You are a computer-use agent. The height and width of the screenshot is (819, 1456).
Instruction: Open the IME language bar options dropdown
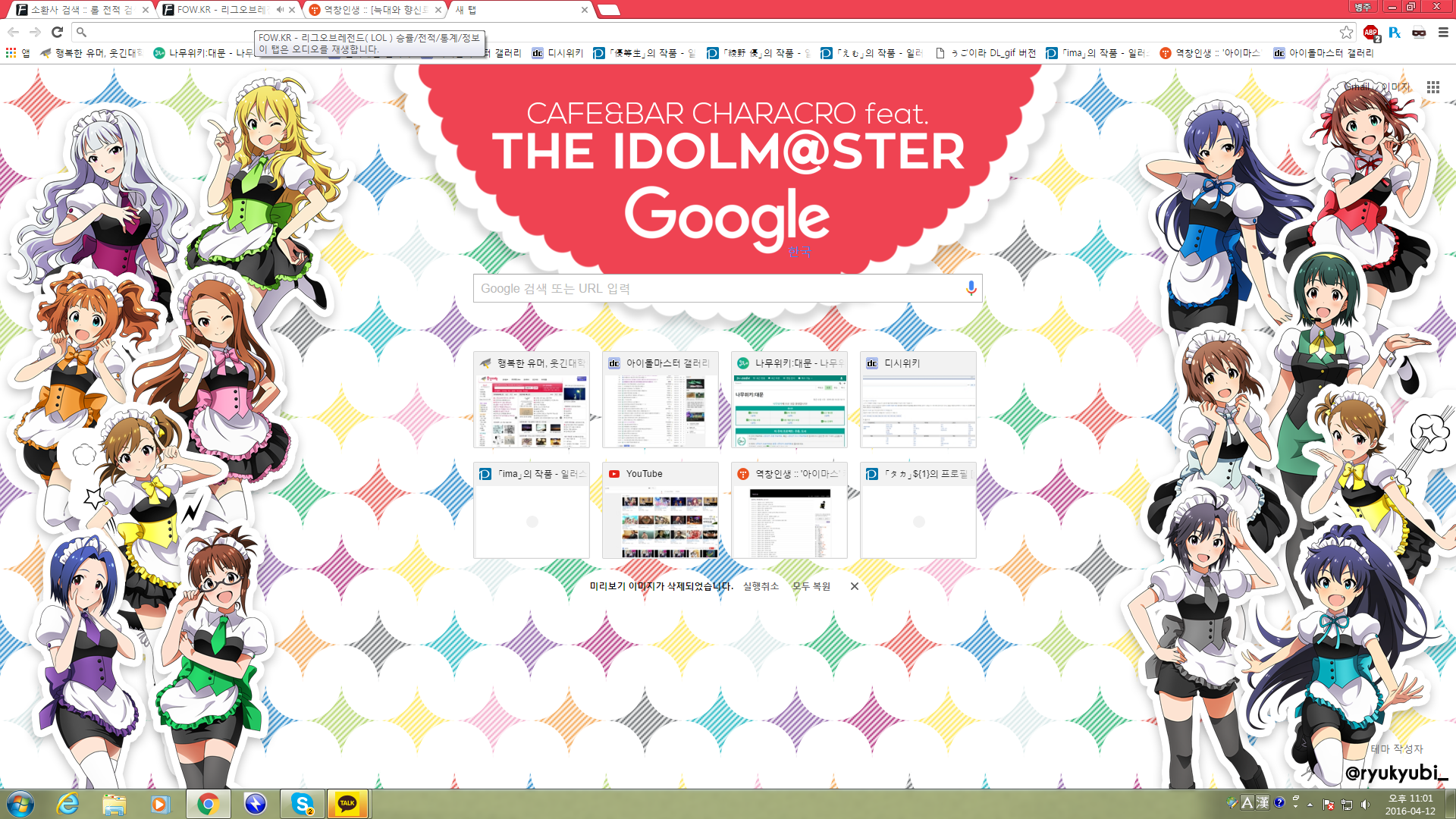(1296, 806)
